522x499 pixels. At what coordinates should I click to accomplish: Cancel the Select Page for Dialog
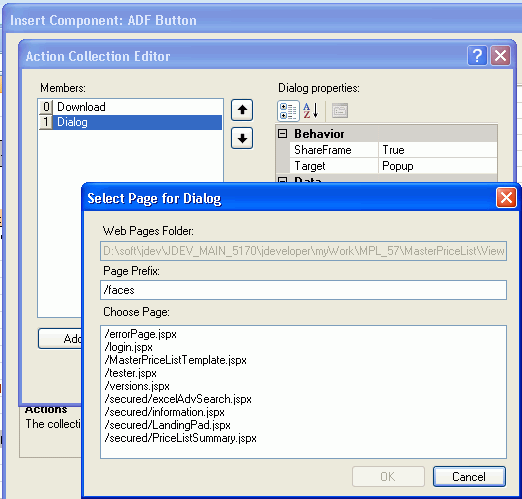(x=469, y=477)
